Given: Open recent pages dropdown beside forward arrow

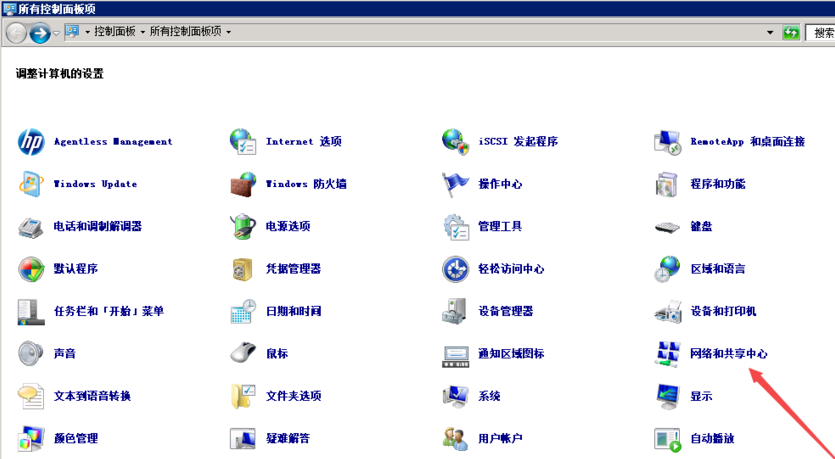Looking at the screenshot, I should coord(56,34).
